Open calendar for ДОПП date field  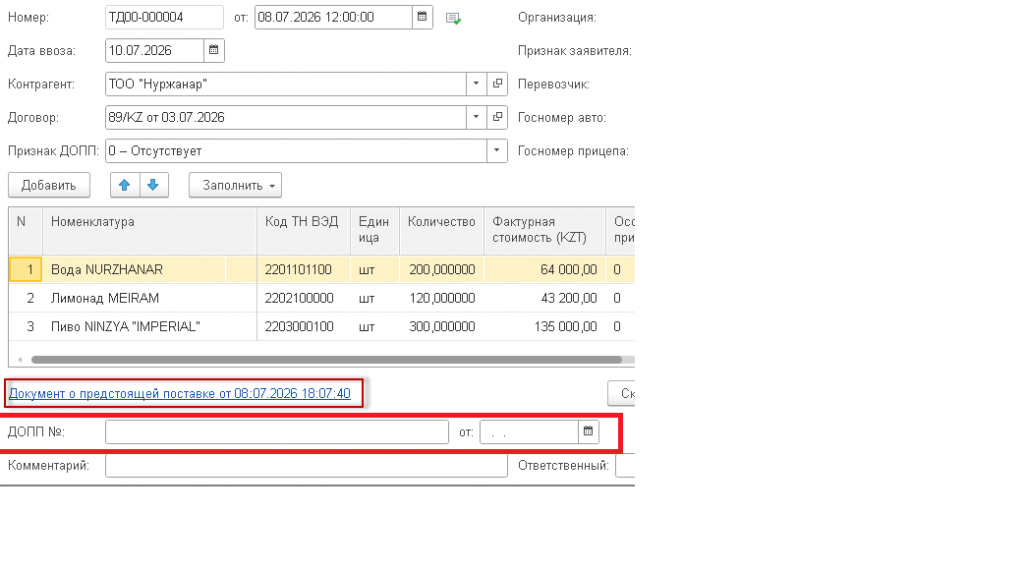pos(588,431)
